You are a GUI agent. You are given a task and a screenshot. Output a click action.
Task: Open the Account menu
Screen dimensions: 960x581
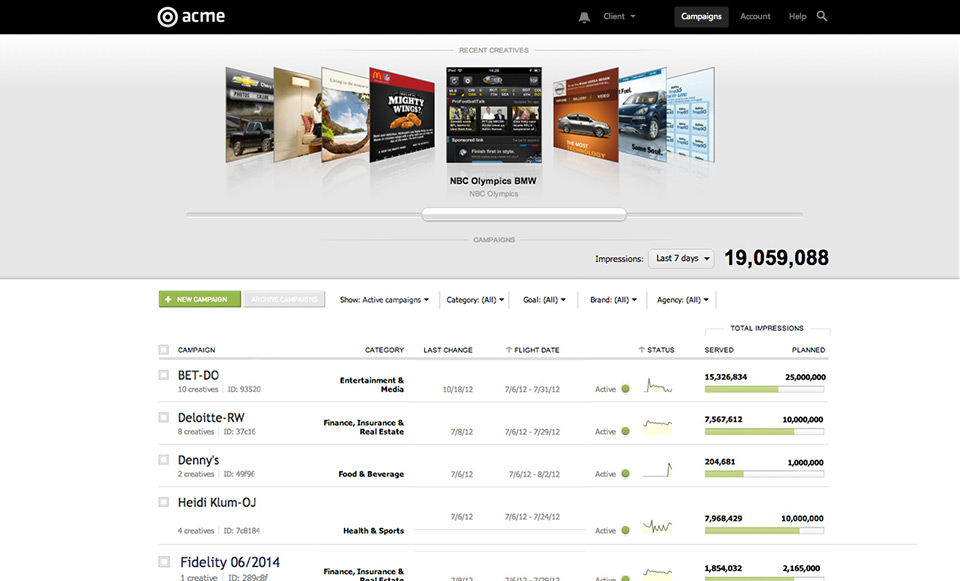click(x=755, y=17)
